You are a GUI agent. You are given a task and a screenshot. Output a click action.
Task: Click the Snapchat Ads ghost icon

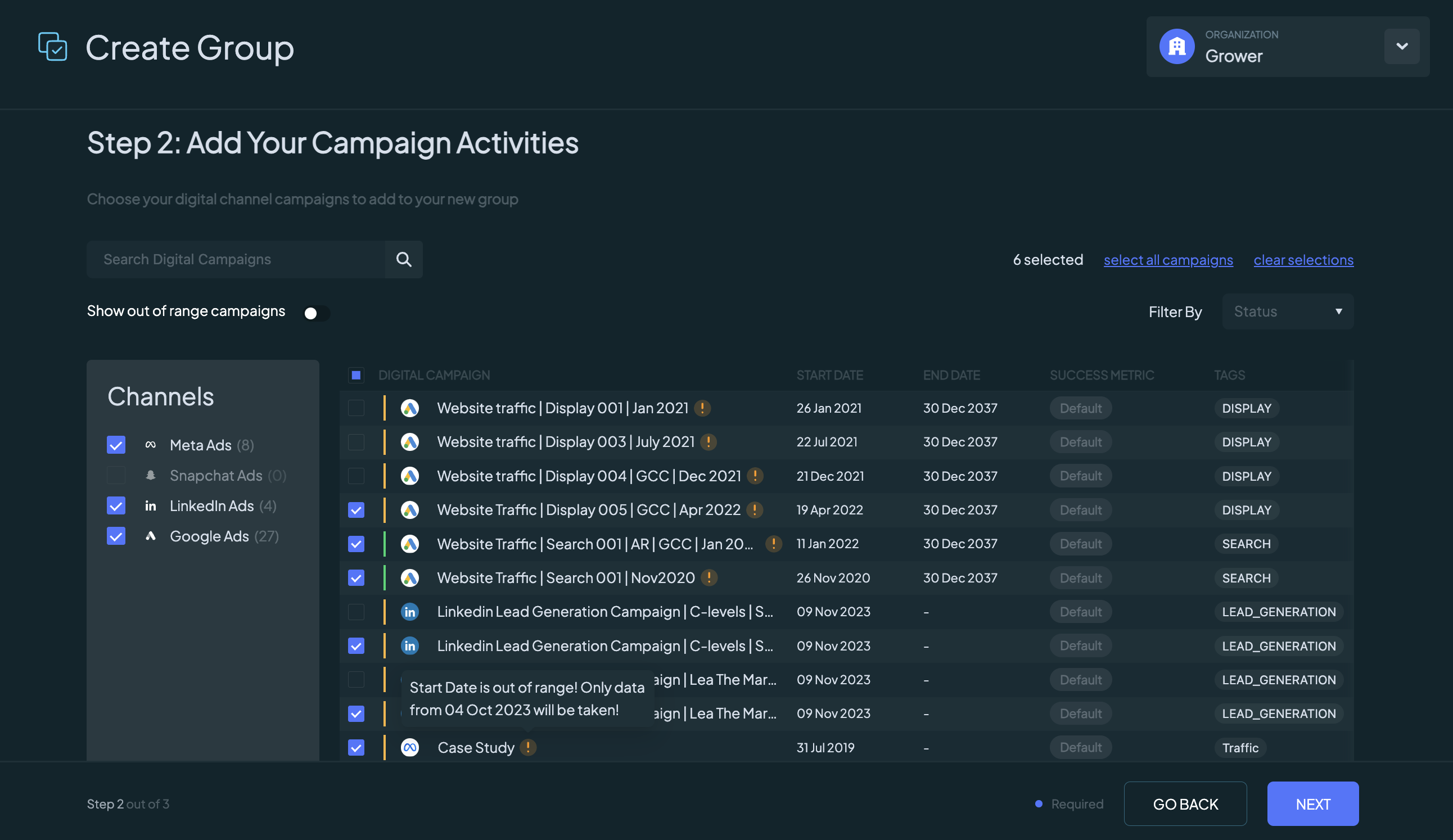tap(151, 475)
